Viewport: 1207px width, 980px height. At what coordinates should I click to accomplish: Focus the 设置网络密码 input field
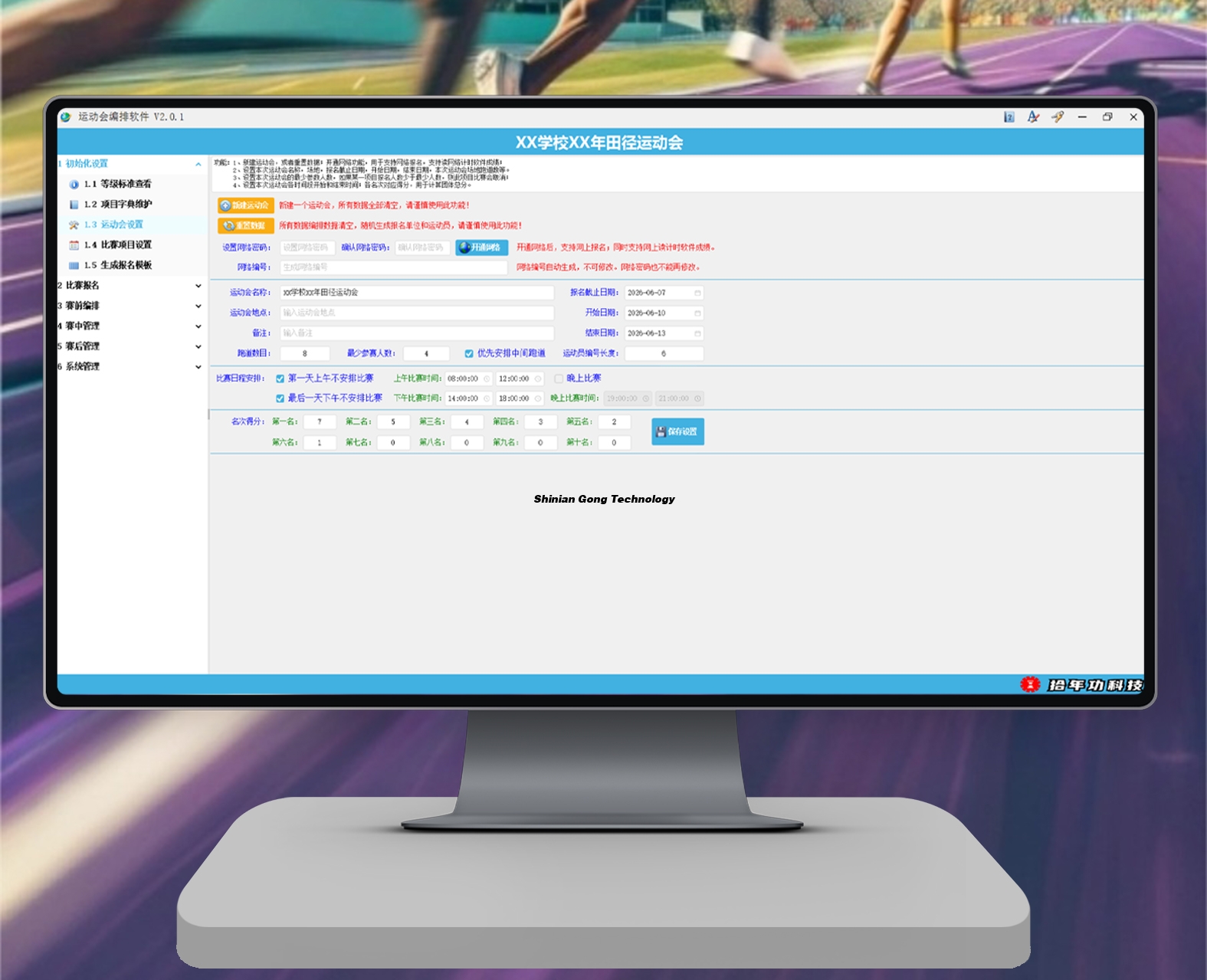(307, 247)
